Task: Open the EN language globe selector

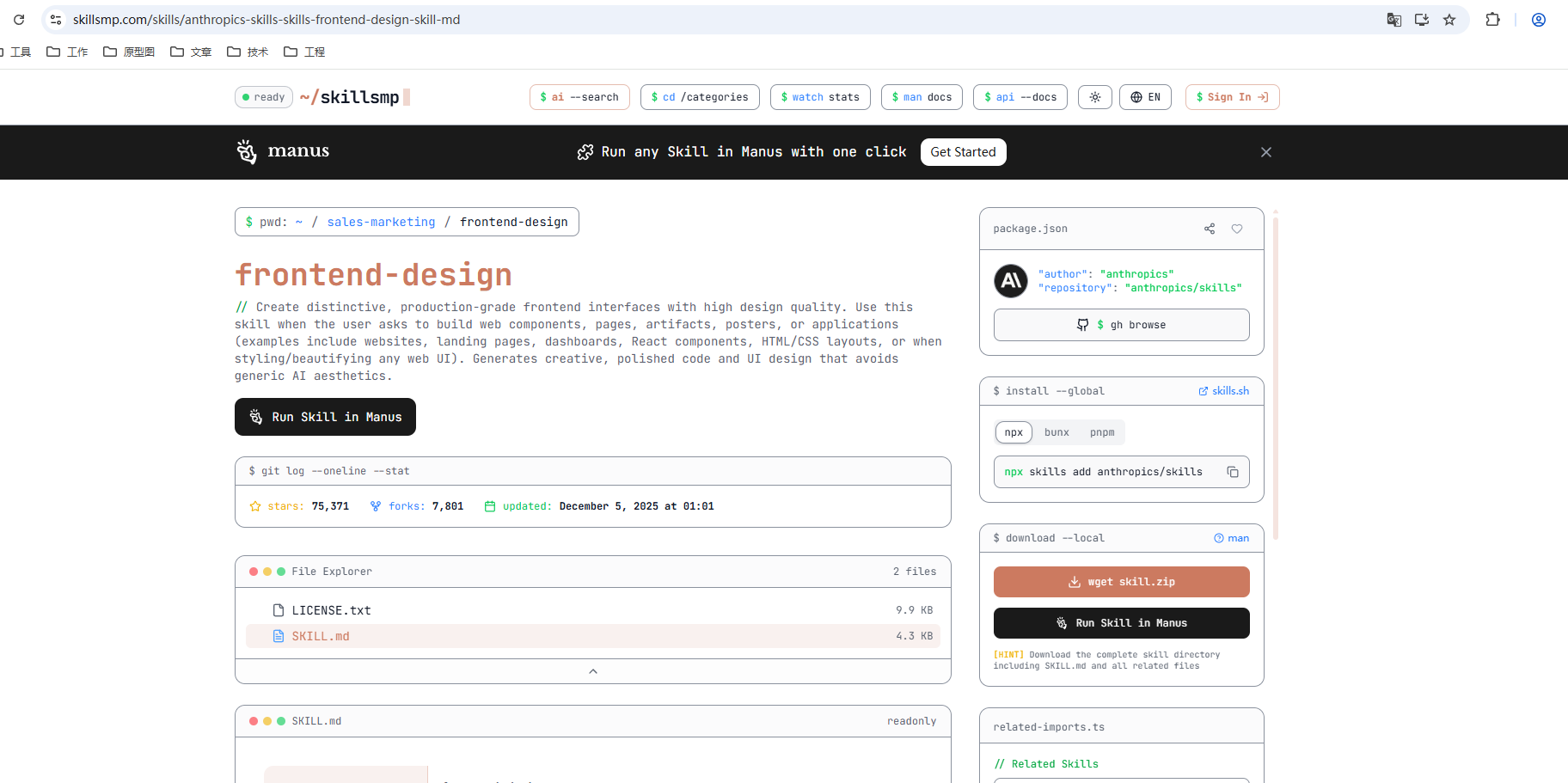Action: click(1145, 96)
